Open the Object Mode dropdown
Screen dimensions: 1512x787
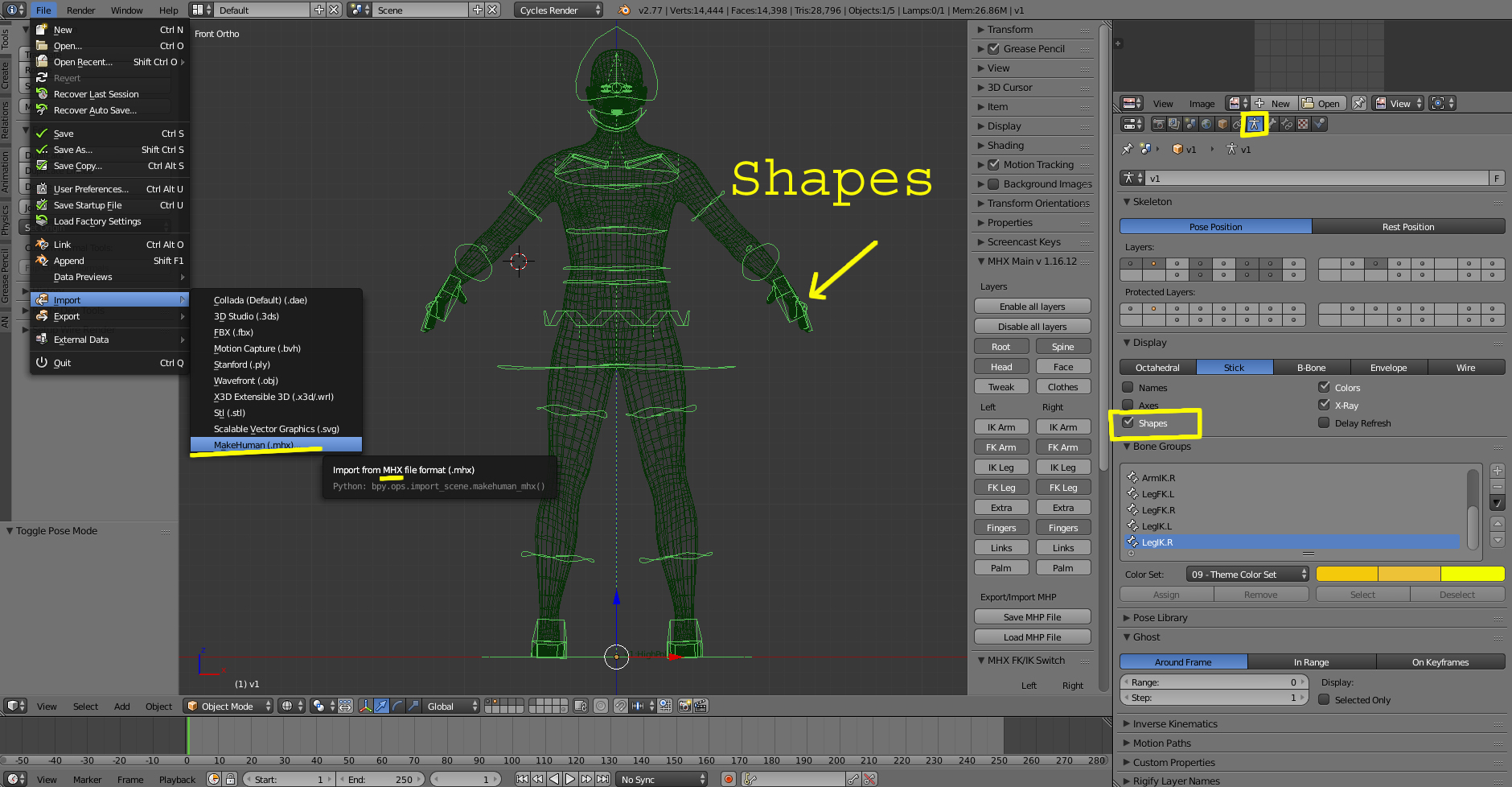228,706
